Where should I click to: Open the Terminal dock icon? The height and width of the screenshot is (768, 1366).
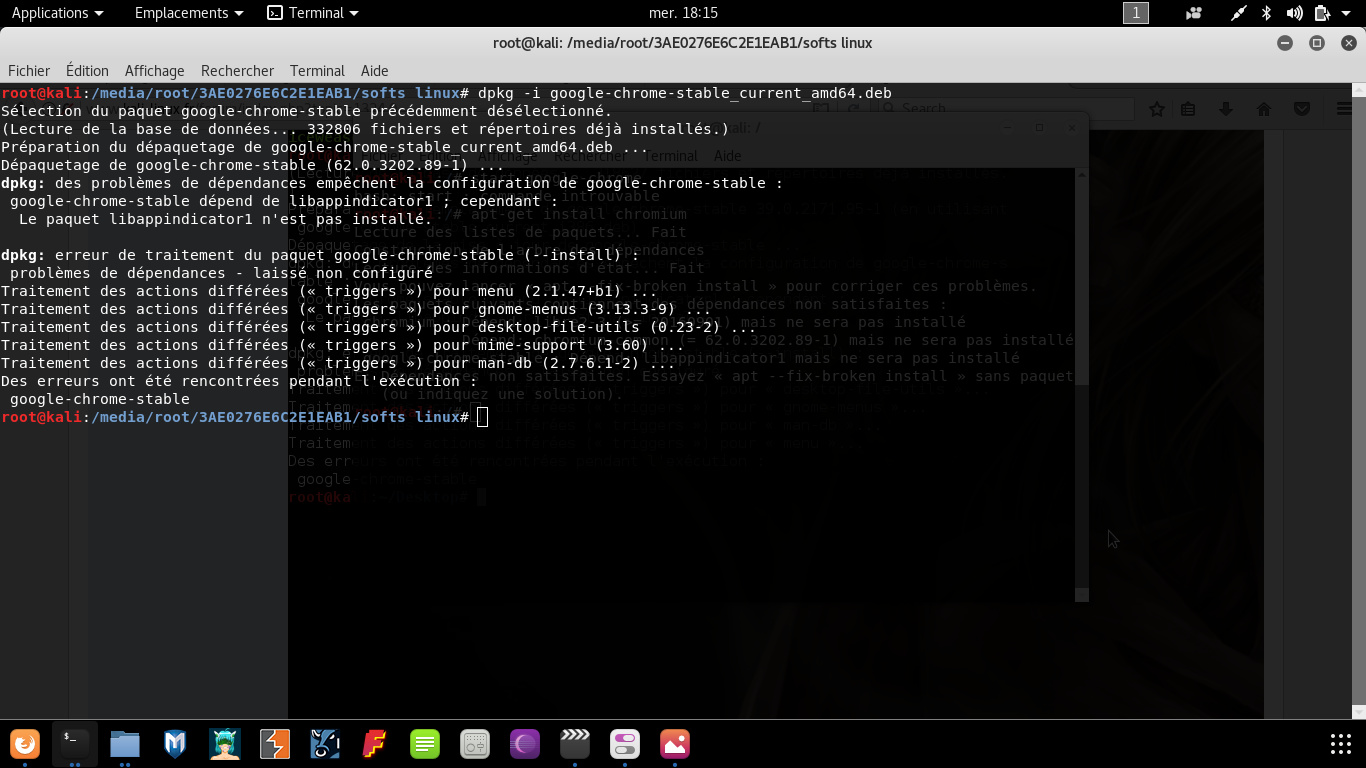click(75, 744)
